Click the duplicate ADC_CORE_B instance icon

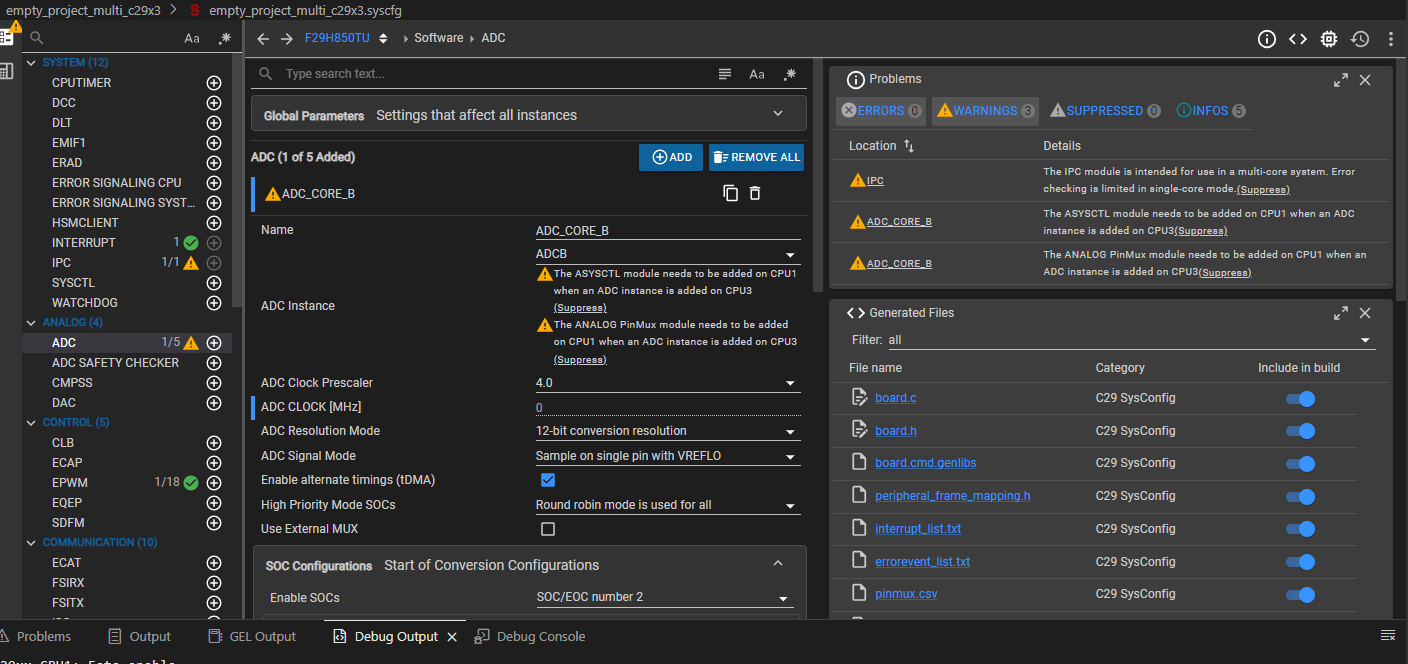[x=730, y=193]
